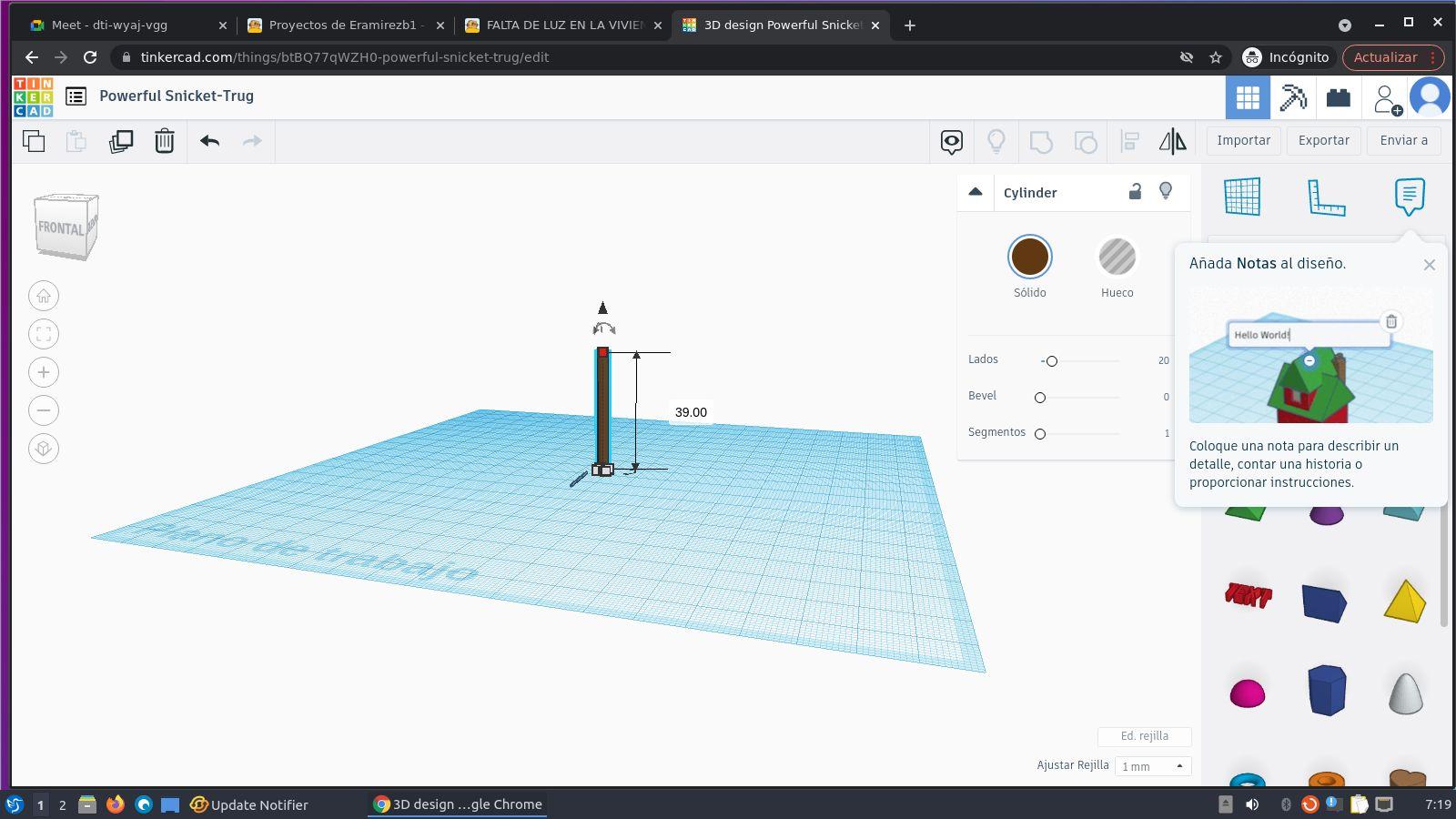Select the Workplane tool
This screenshot has height=819, width=1456.
click(x=1243, y=197)
